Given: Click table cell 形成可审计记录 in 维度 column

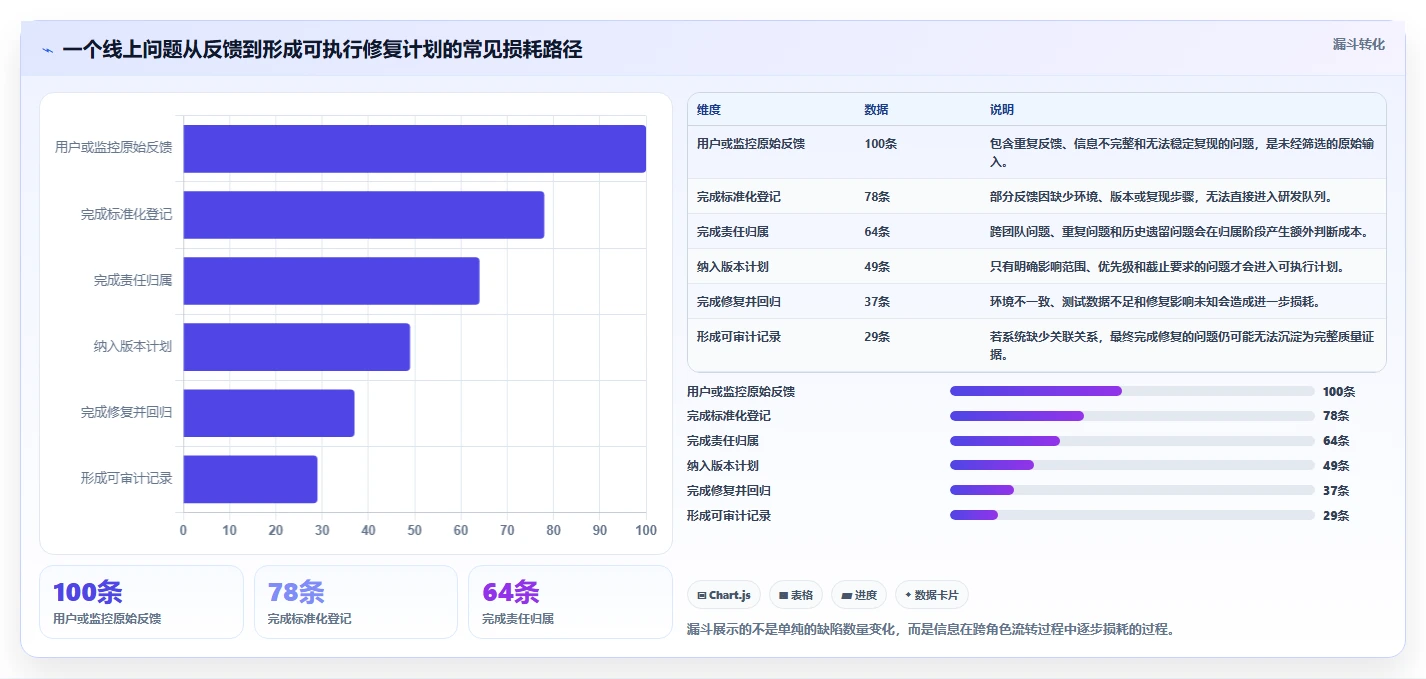Looking at the screenshot, I should coord(739,337).
